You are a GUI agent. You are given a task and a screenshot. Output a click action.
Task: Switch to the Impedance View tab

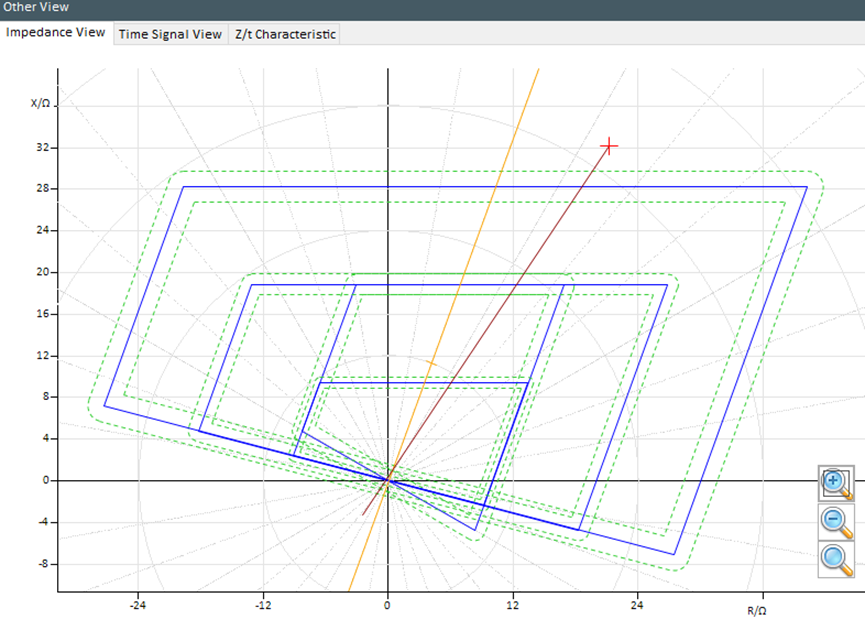pos(56,32)
